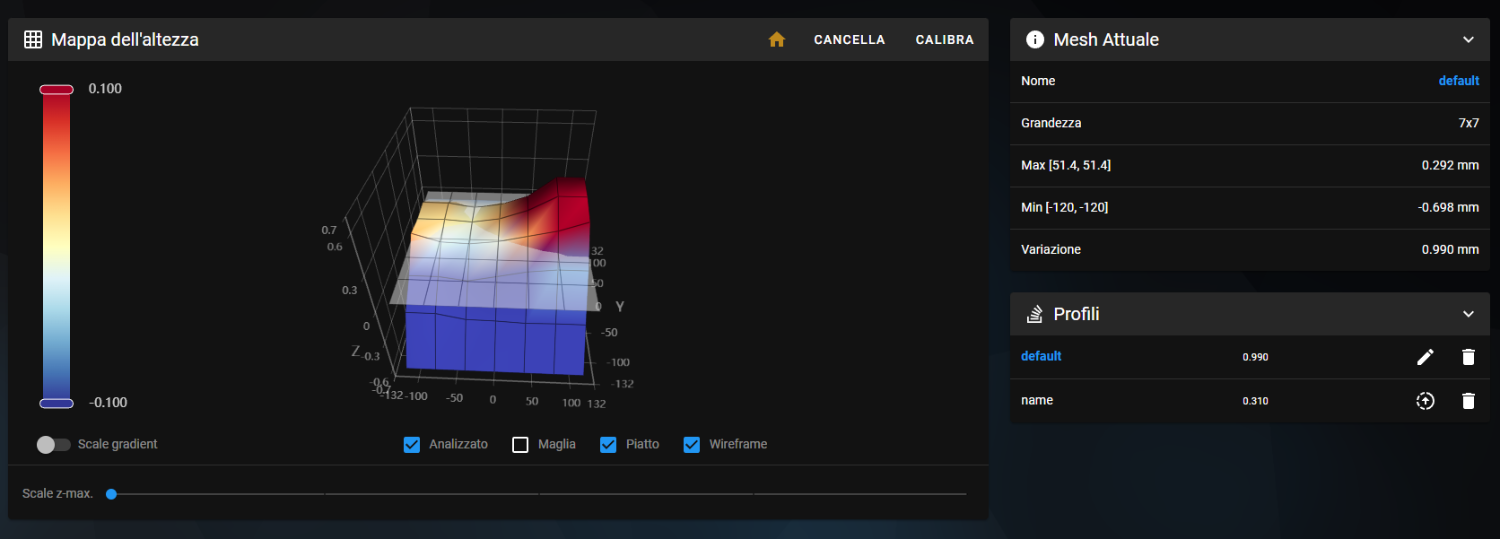Load the profile called name
The width and height of the screenshot is (1500, 539).
pos(1425,401)
